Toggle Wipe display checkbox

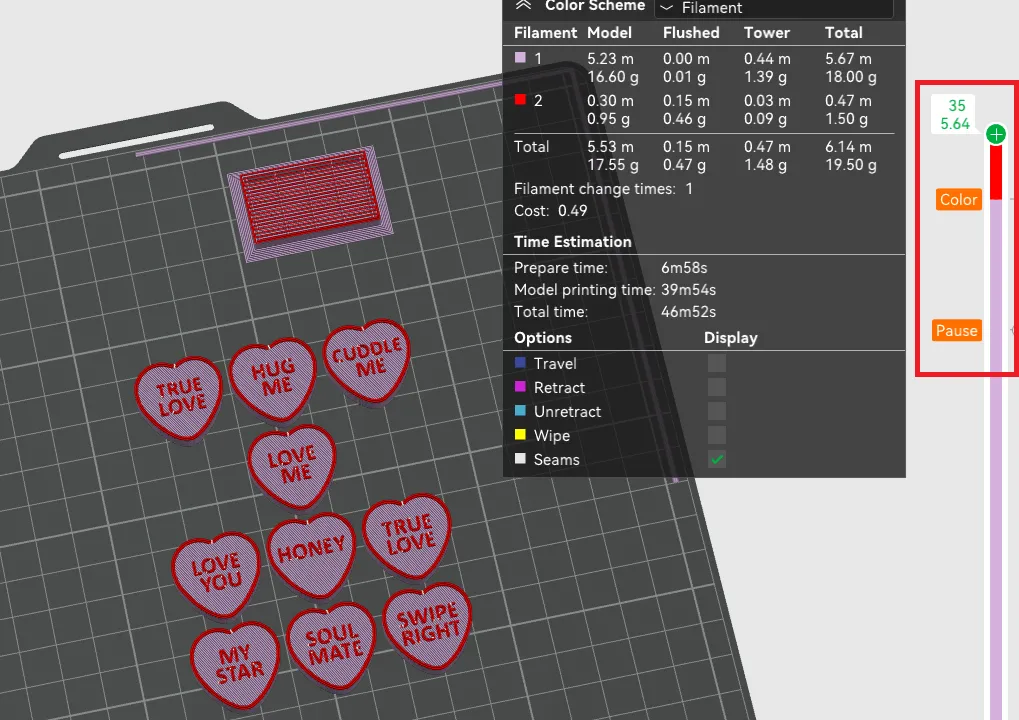tap(717, 435)
